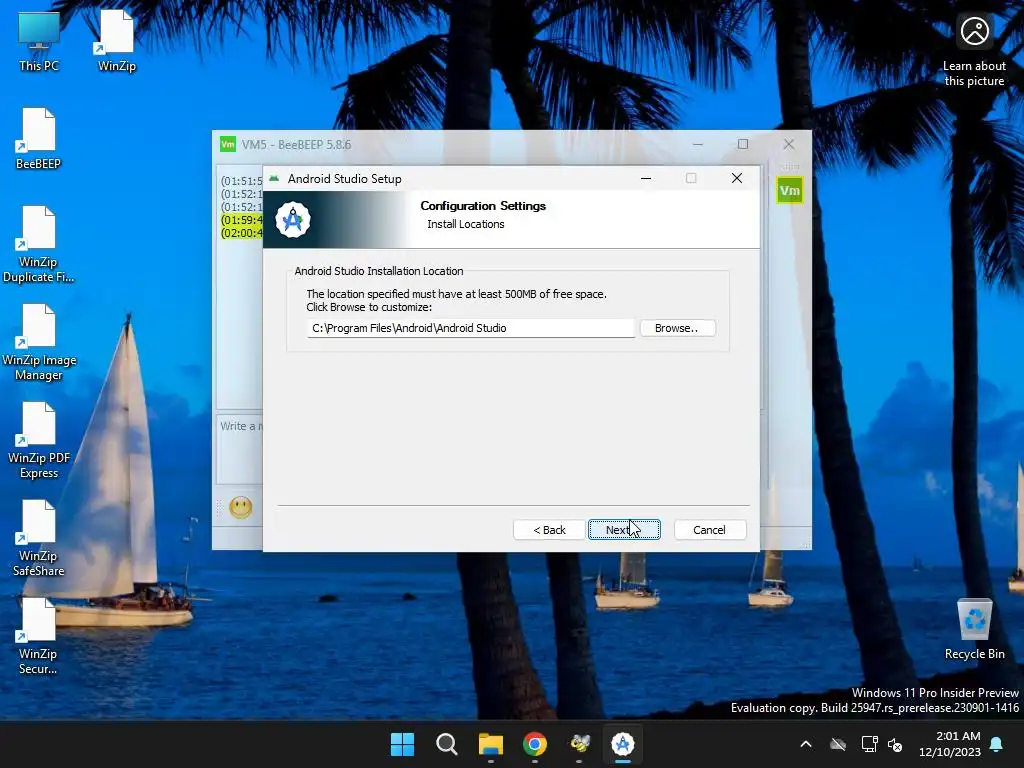Screen dimensions: 1024x768
Task: Click the Vm logo in the BeeBEEP title bar
Action: [x=228, y=144]
